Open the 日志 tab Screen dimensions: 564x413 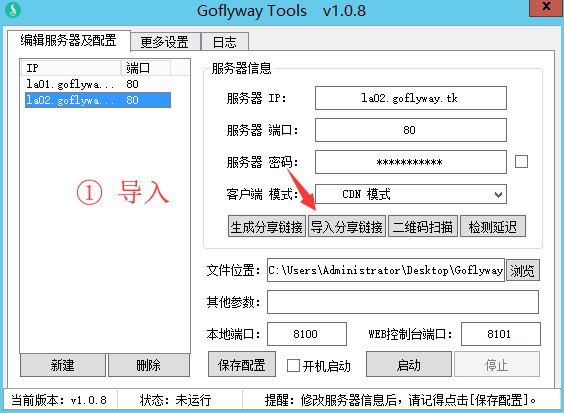pos(225,42)
